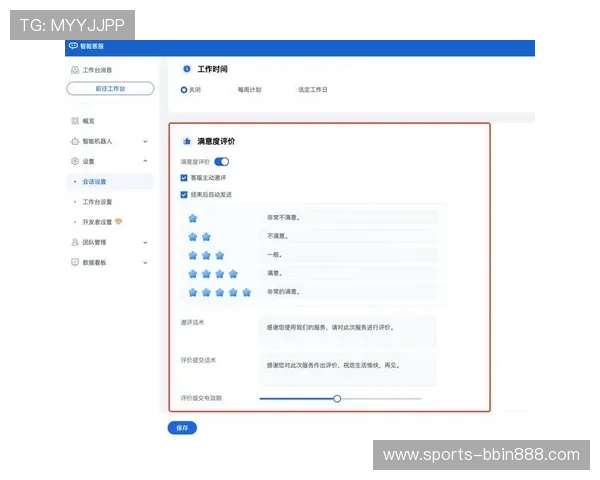
Task: Select the 关闭 radio button under 工作时间
Action: pos(184,90)
